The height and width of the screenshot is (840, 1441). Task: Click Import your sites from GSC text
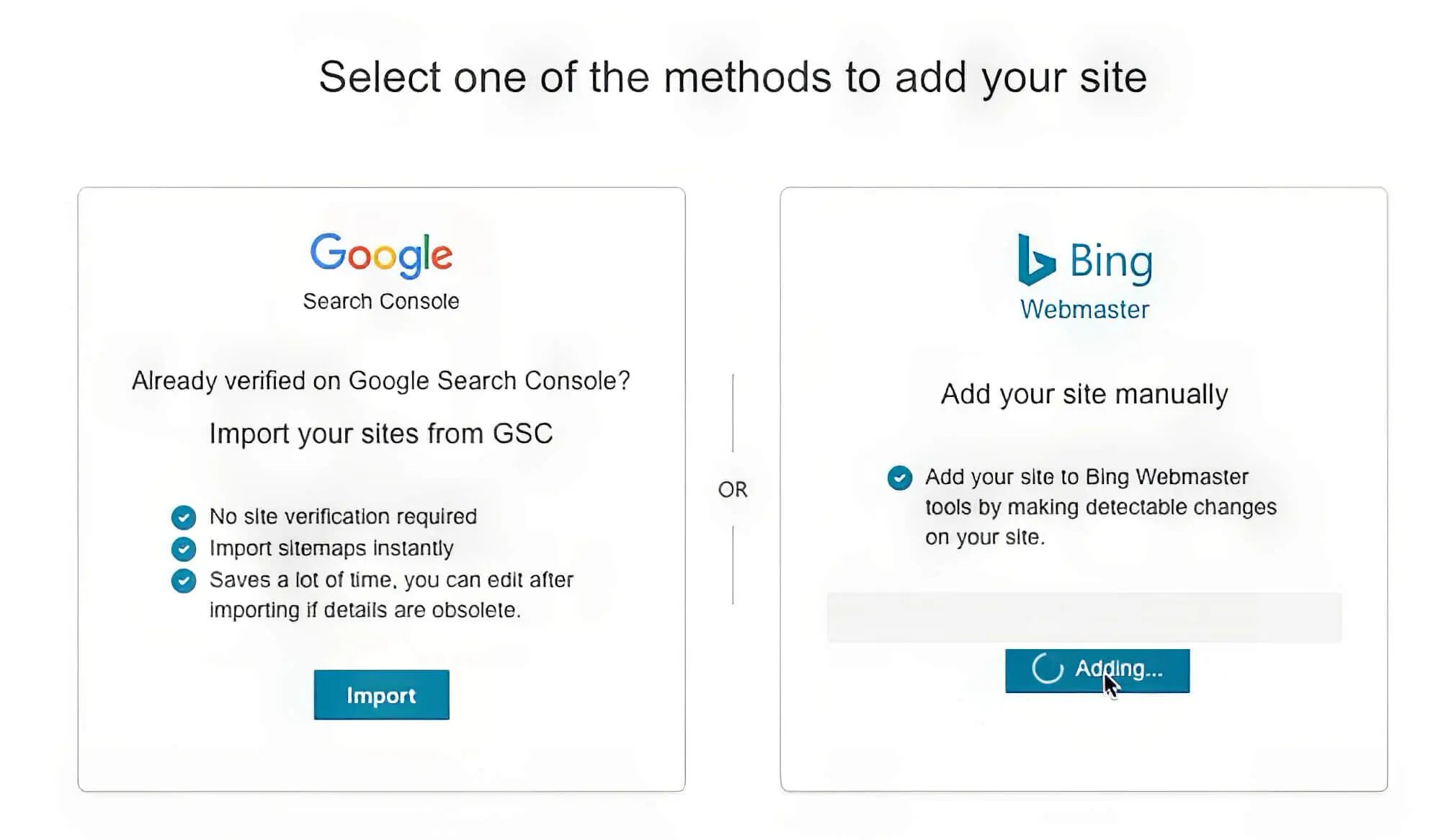pos(381,434)
